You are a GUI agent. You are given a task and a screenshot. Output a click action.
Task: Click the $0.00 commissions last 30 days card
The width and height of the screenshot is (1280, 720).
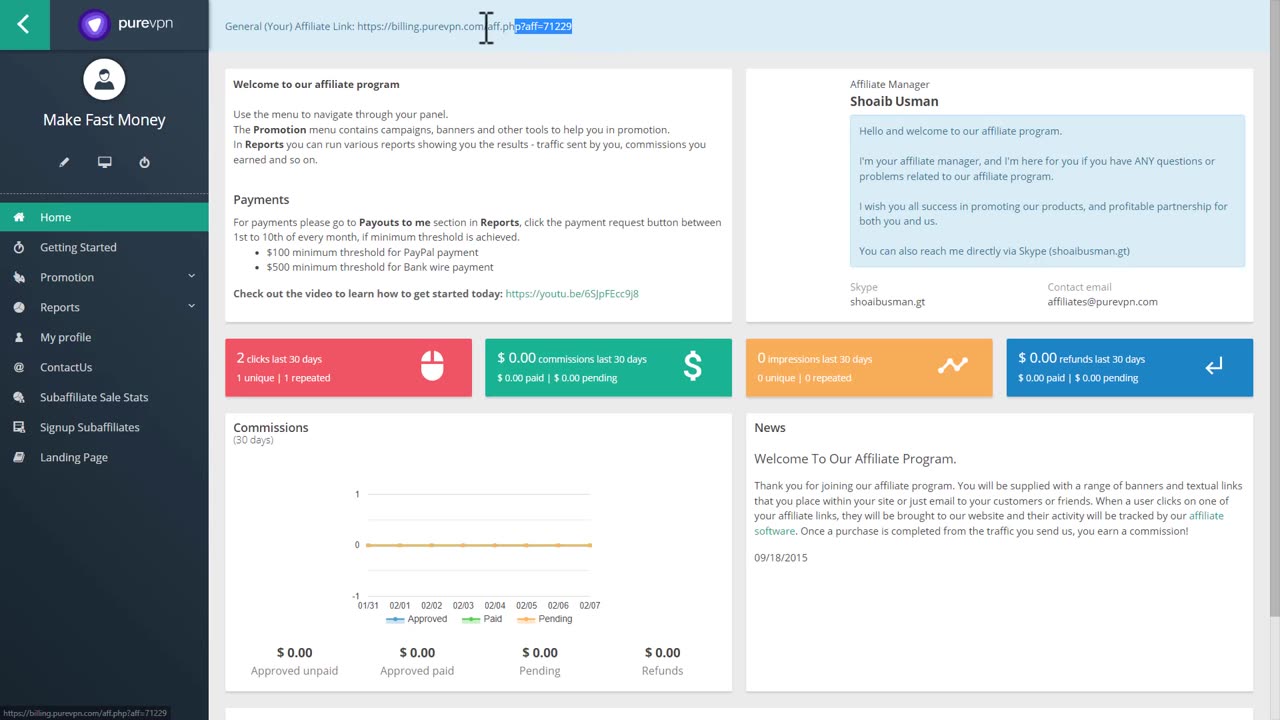(x=608, y=367)
